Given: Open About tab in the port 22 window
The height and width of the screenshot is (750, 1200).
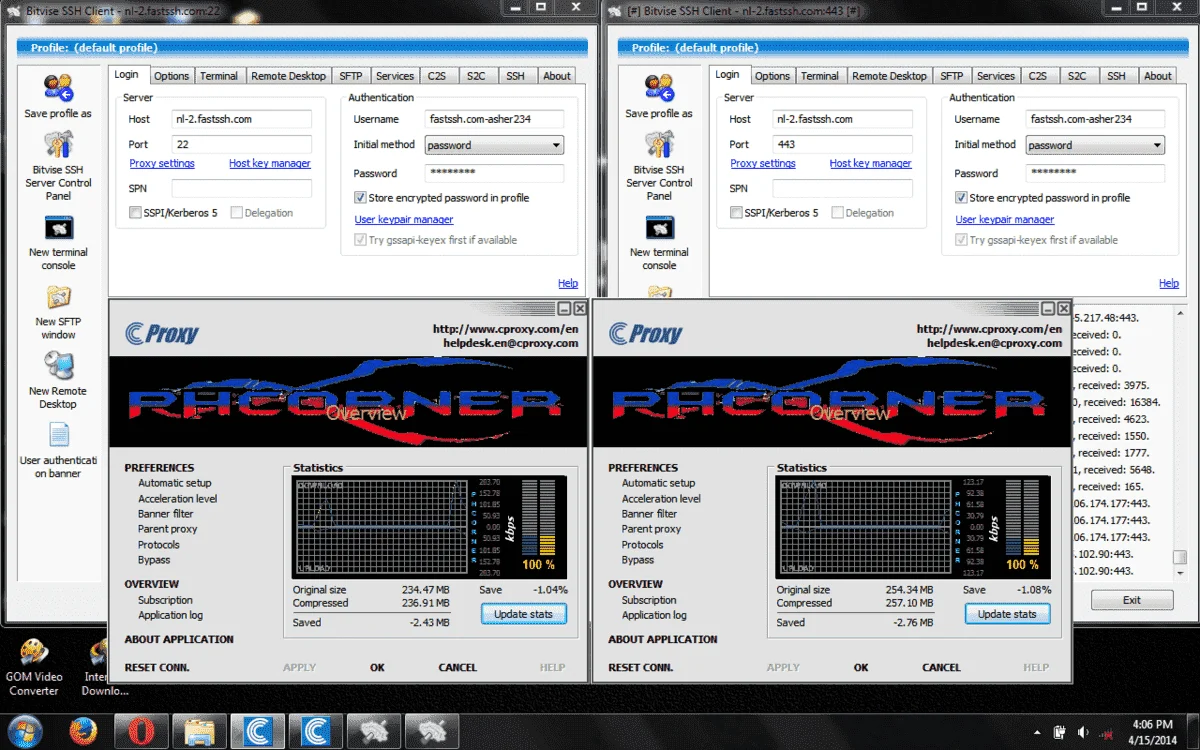Looking at the screenshot, I should tap(557, 76).
